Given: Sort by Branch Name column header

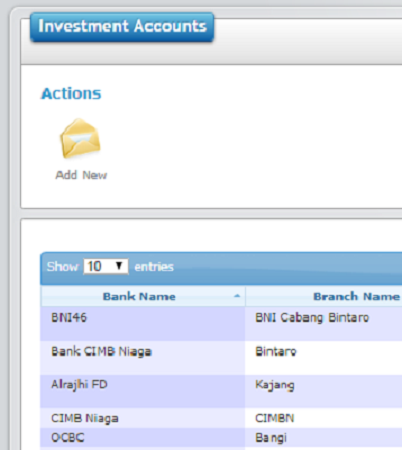Looking at the screenshot, I should coord(356,296).
